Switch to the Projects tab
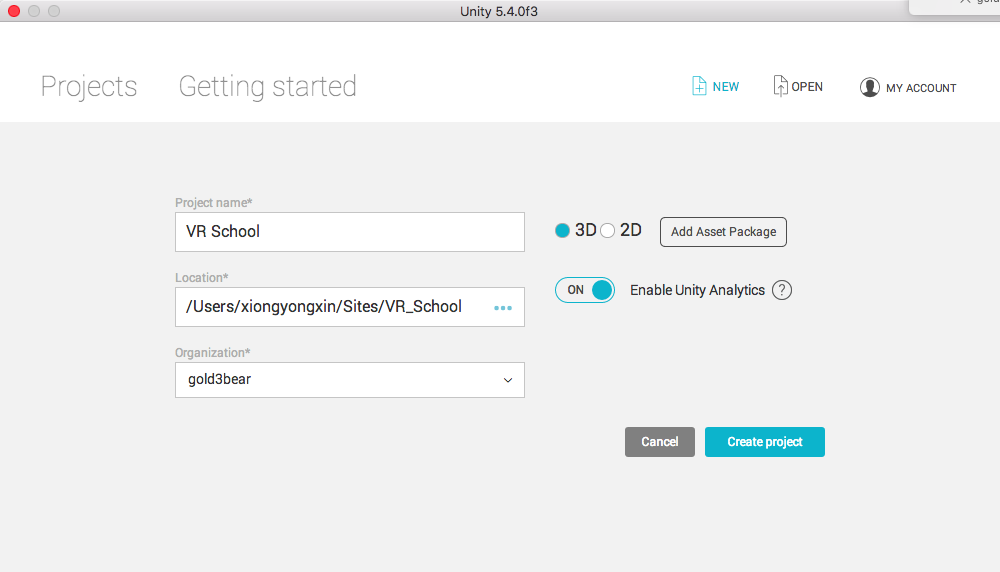This screenshot has width=1000, height=572. click(x=89, y=87)
